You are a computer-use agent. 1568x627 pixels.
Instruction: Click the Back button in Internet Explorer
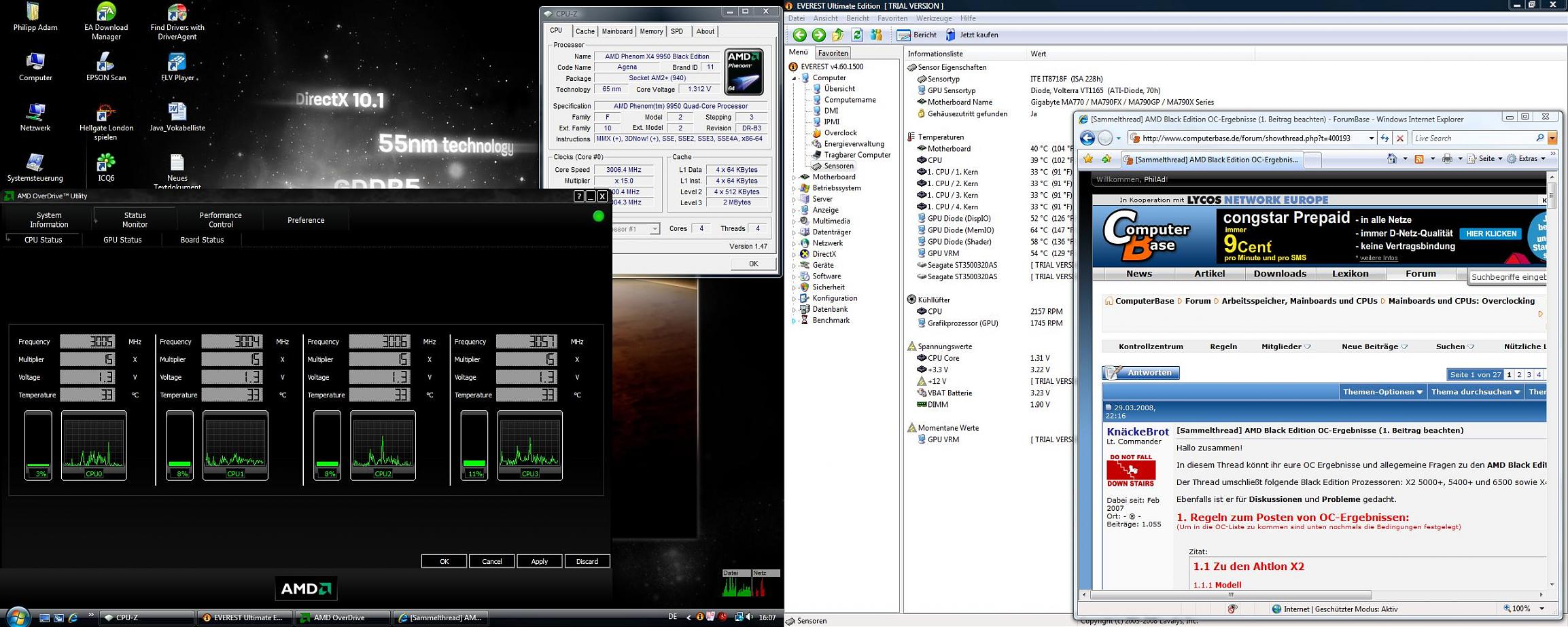(1087, 139)
